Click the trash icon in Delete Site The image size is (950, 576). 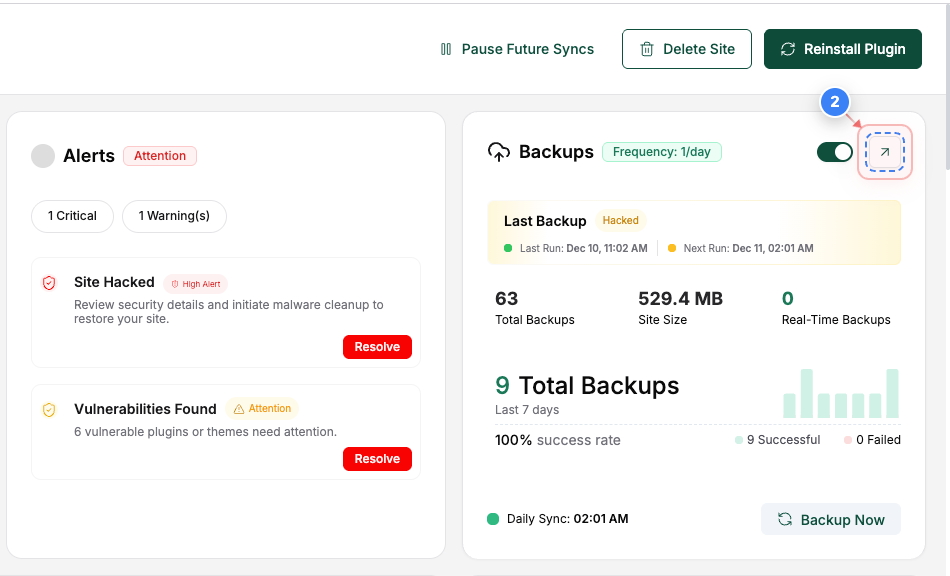(647, 49)
